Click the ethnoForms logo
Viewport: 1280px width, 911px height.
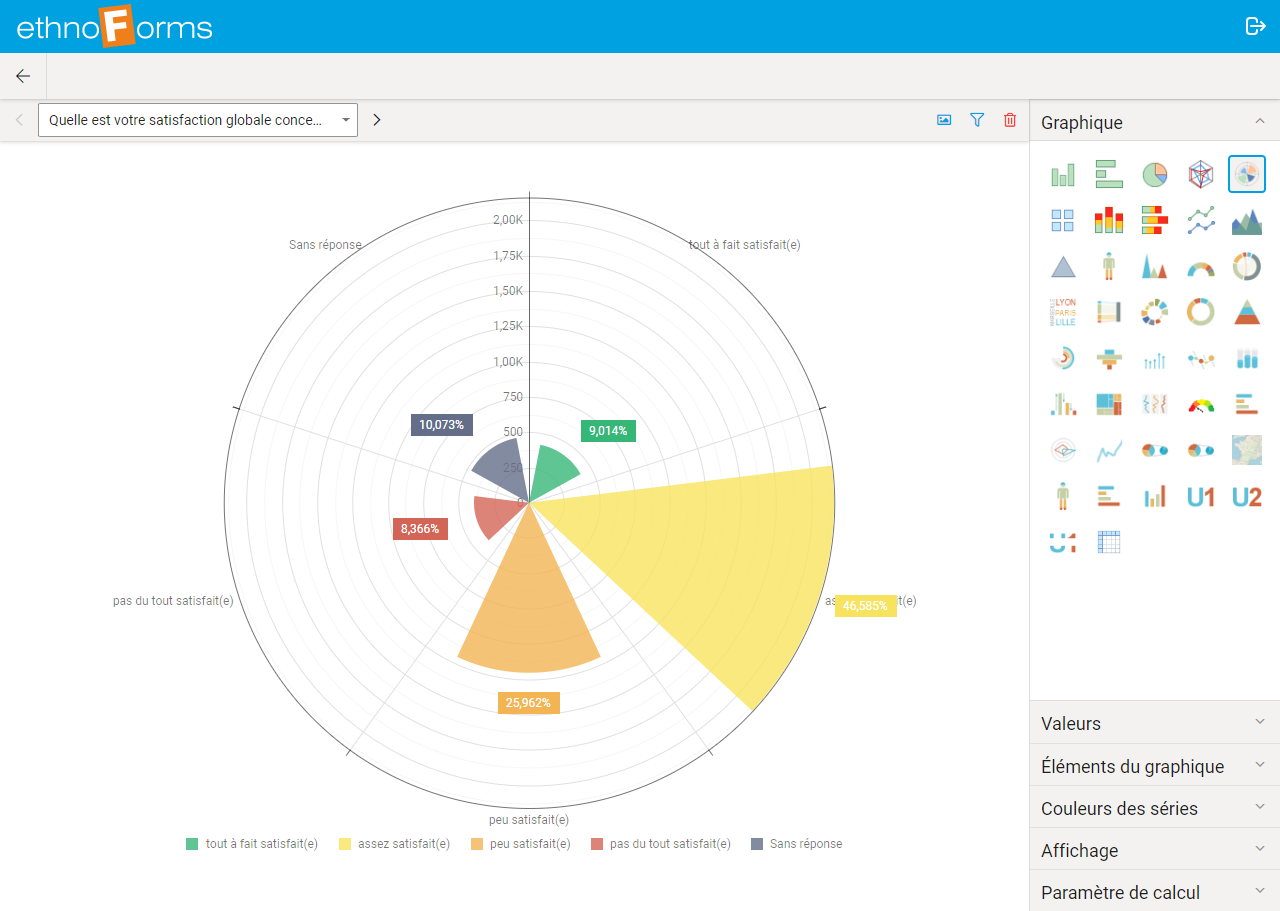(x=114, y=26)
